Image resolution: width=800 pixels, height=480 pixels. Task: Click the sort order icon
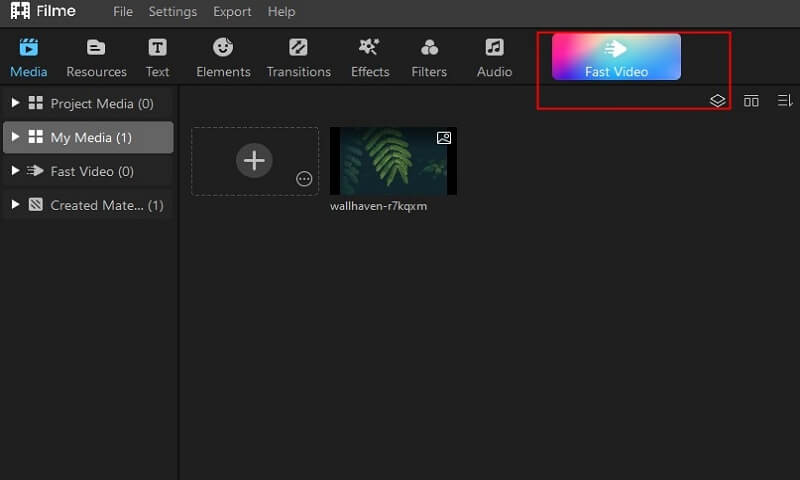point(785,100)
